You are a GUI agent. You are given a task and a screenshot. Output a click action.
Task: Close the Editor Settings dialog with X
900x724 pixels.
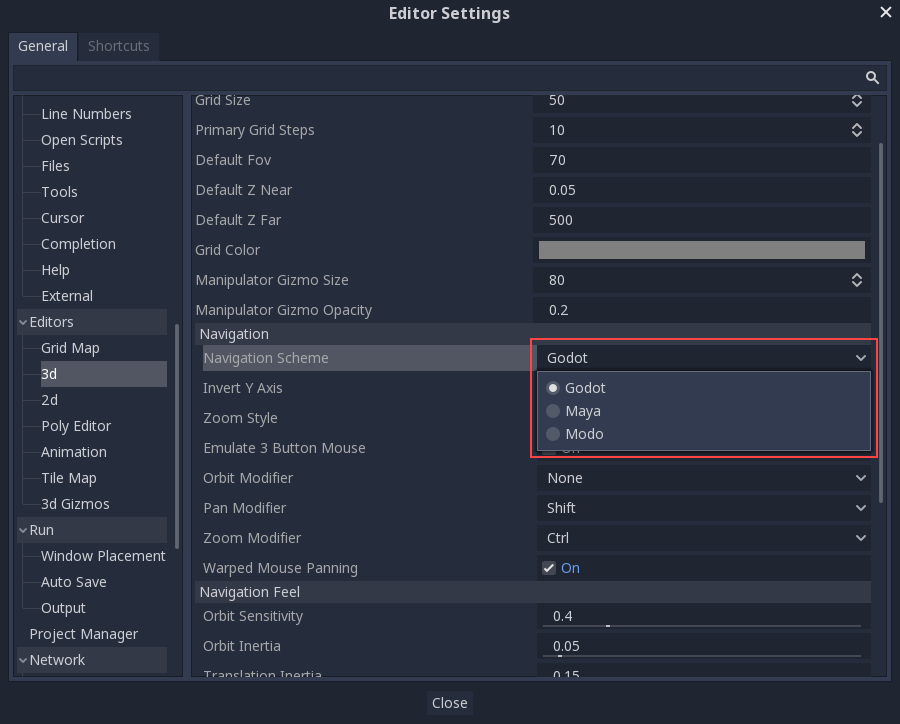pos(885,13)
